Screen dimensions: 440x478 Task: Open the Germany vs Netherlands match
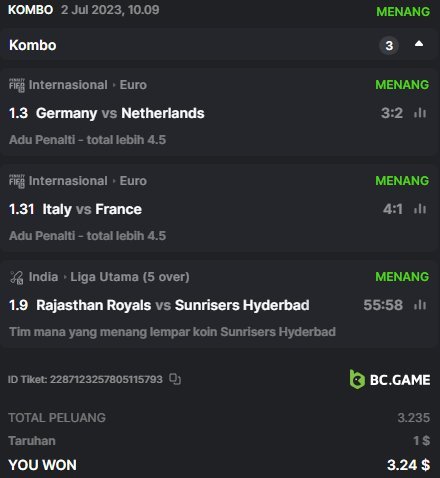[120, 113]
